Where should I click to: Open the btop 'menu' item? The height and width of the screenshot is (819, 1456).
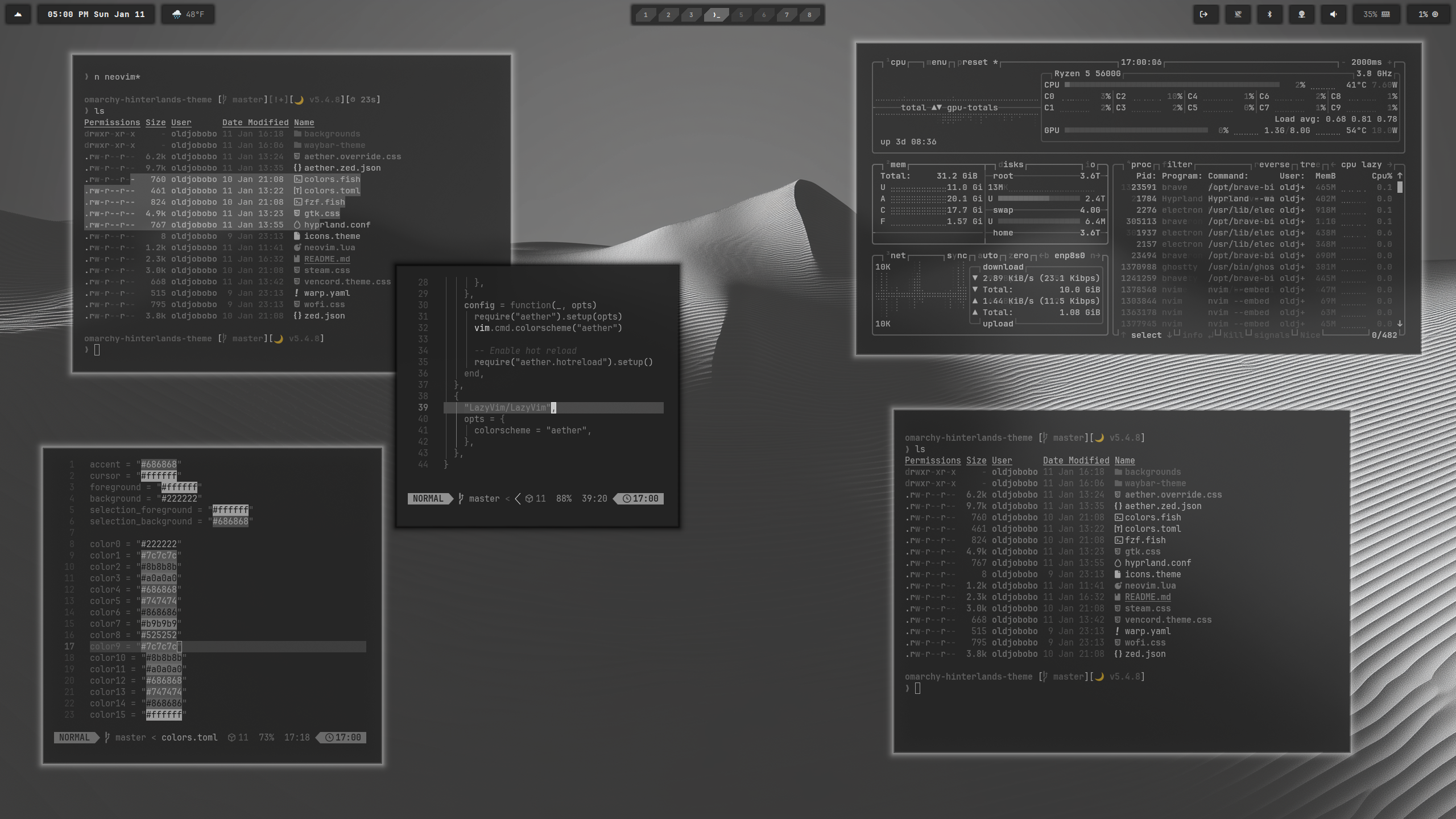937,62
